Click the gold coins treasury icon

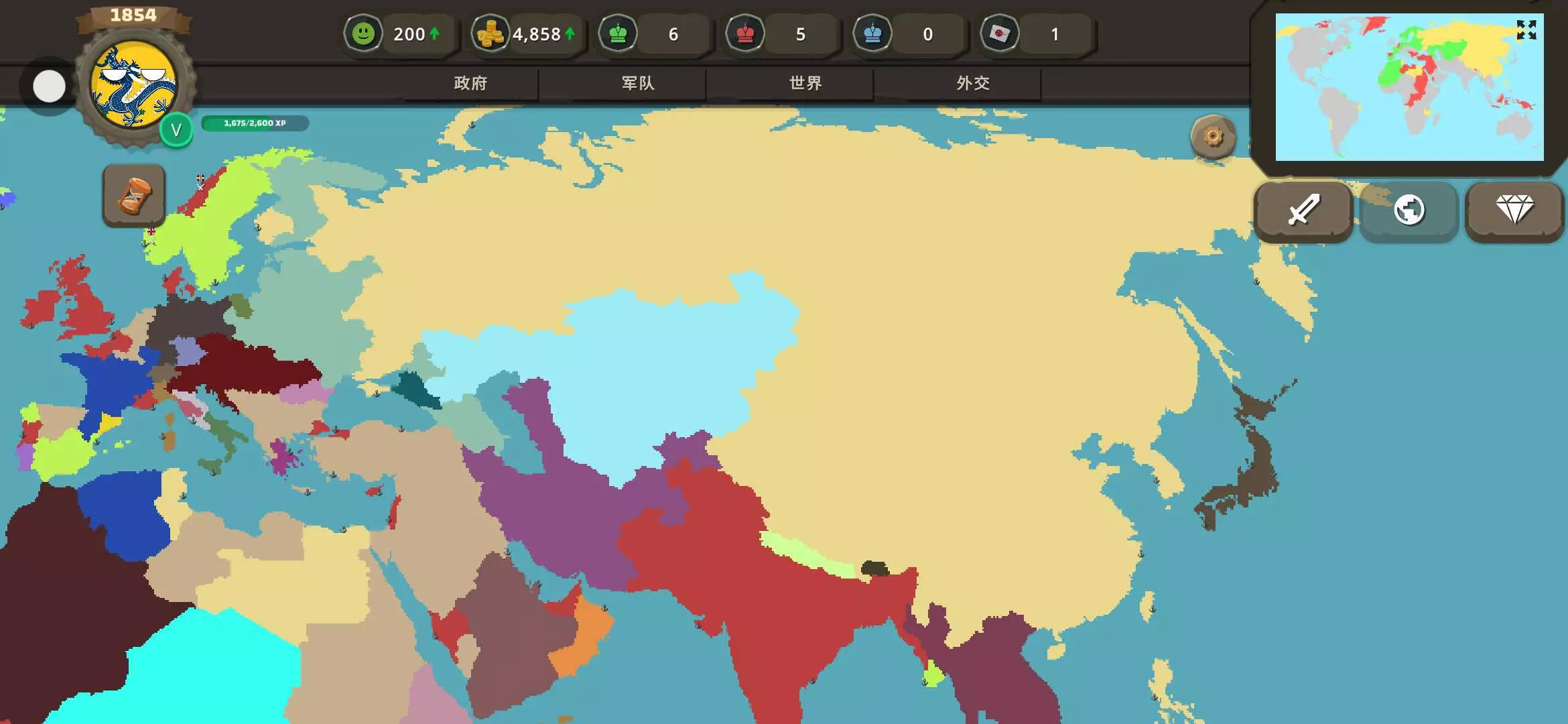[x=490, y=34]
